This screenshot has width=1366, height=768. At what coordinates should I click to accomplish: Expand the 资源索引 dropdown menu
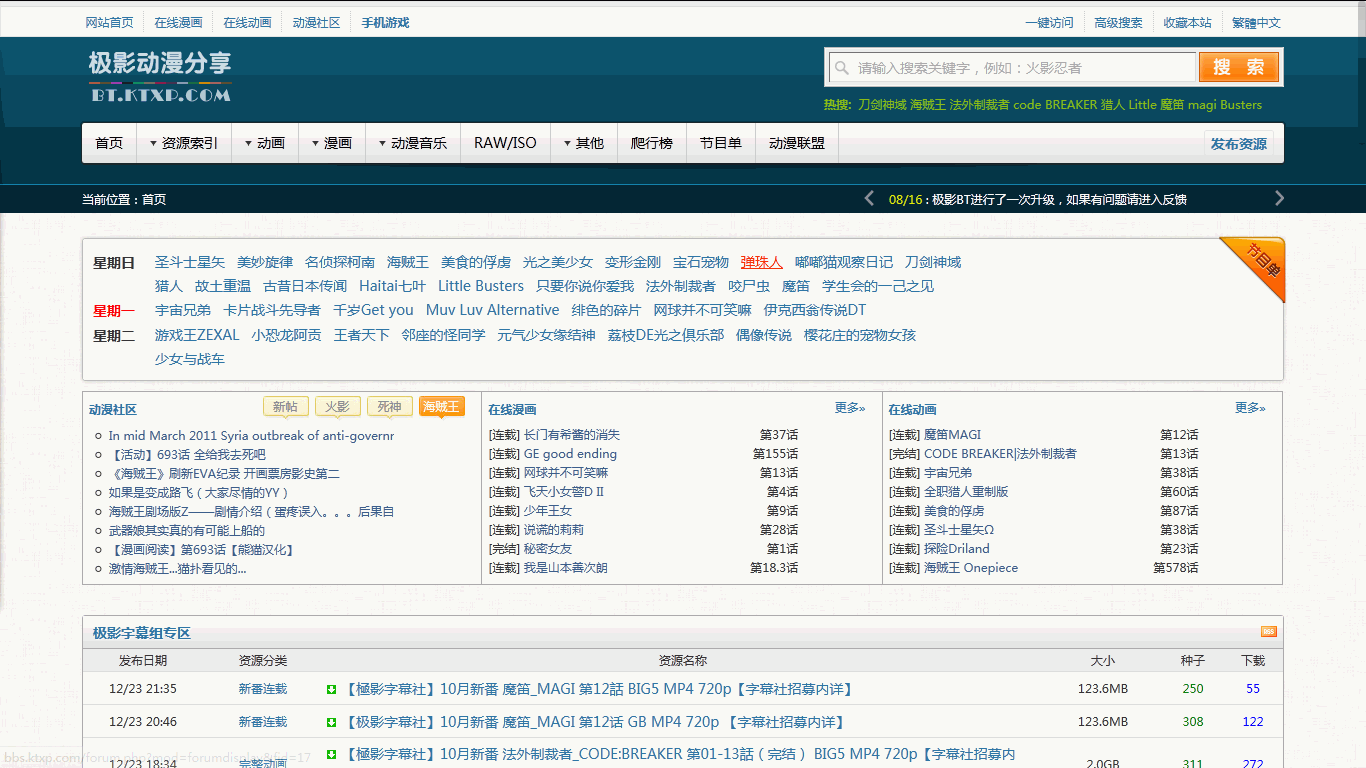(x=184, y=143)
